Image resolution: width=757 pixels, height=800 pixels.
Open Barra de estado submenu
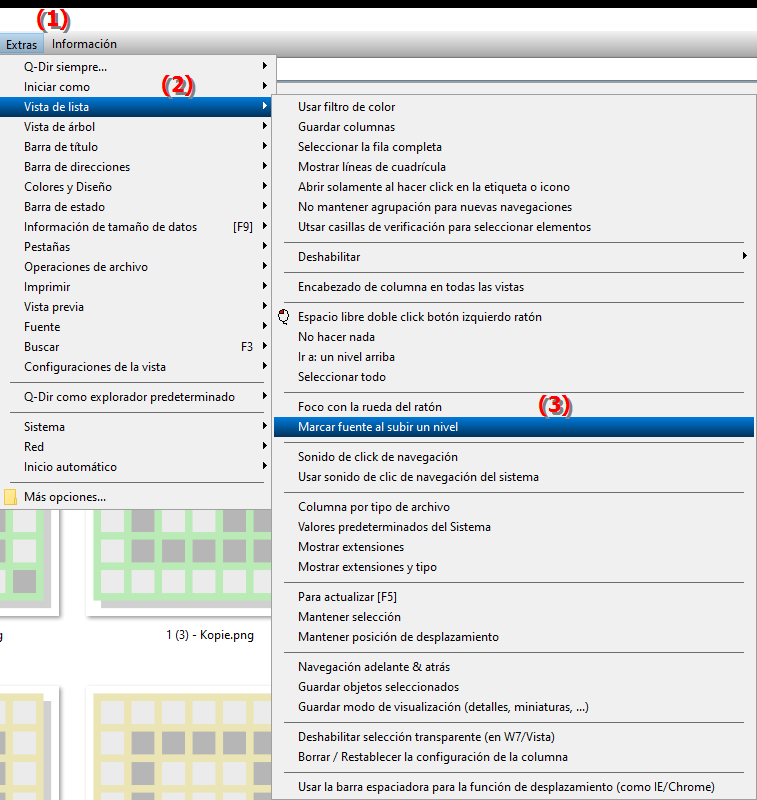tap(138, 207)
